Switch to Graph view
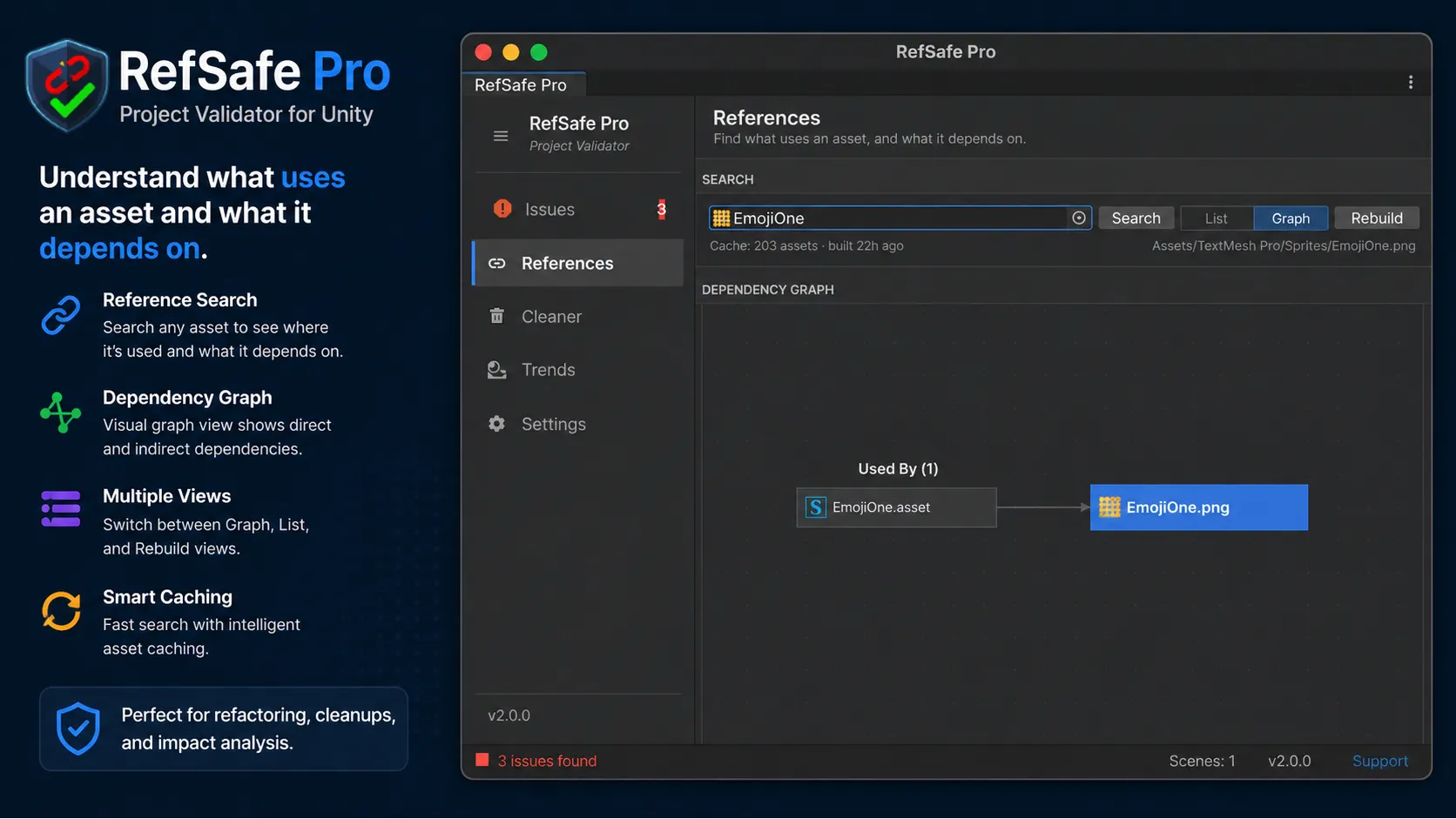The height and width of the screenshot is (819, 1456). click(x=1291, y=218)
